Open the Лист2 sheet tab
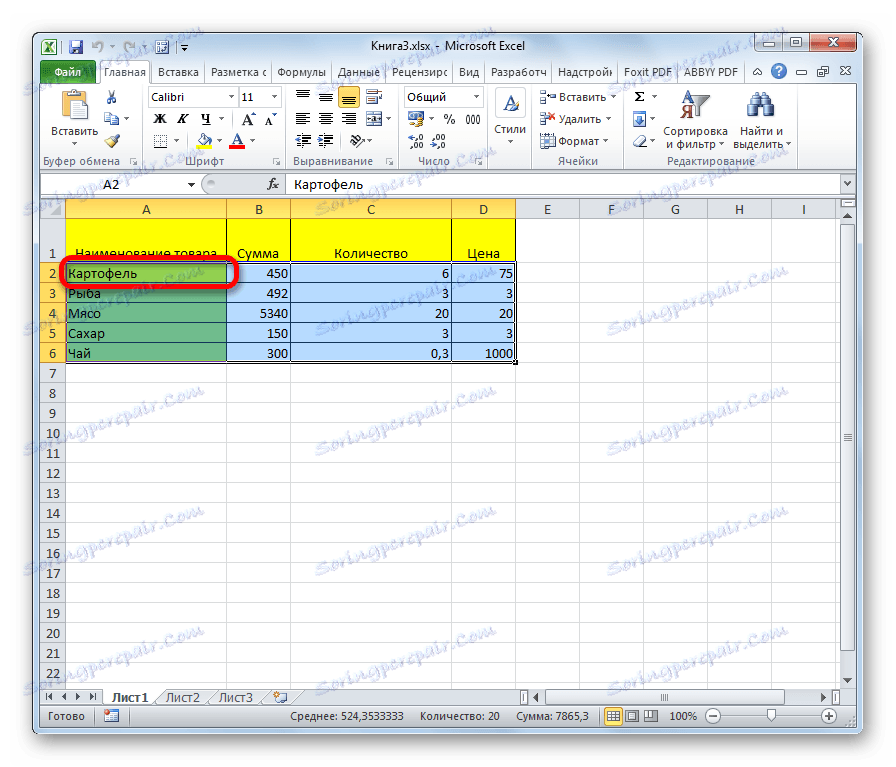The width and height of the screenshot is (896, 767). pos(182,697)
